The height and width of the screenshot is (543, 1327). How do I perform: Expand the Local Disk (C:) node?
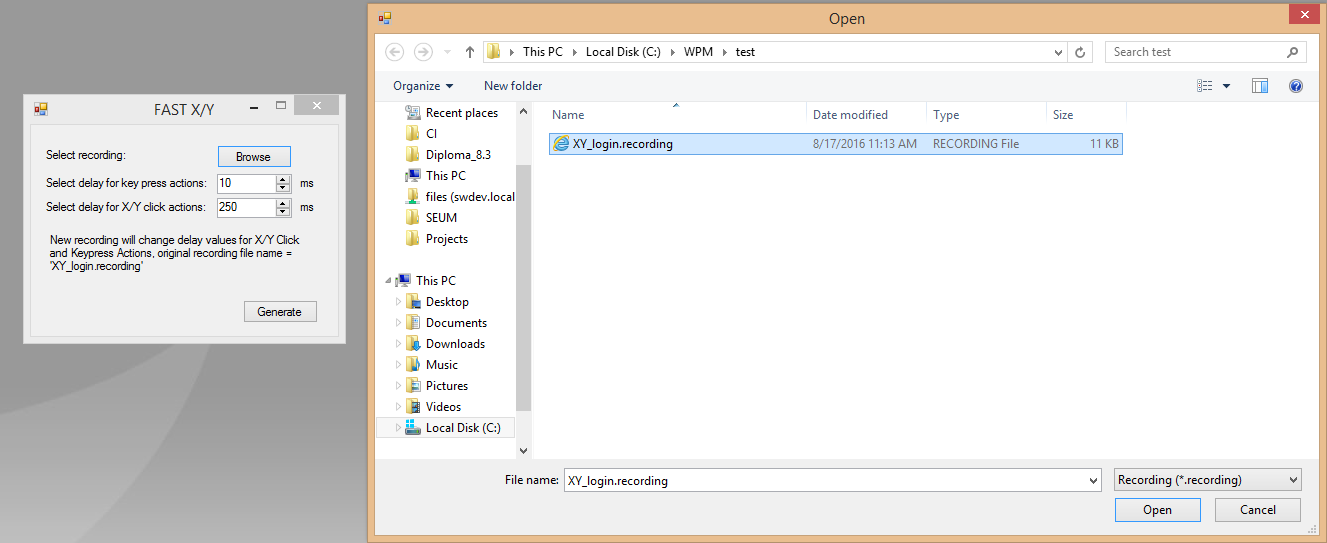point(399,428)
